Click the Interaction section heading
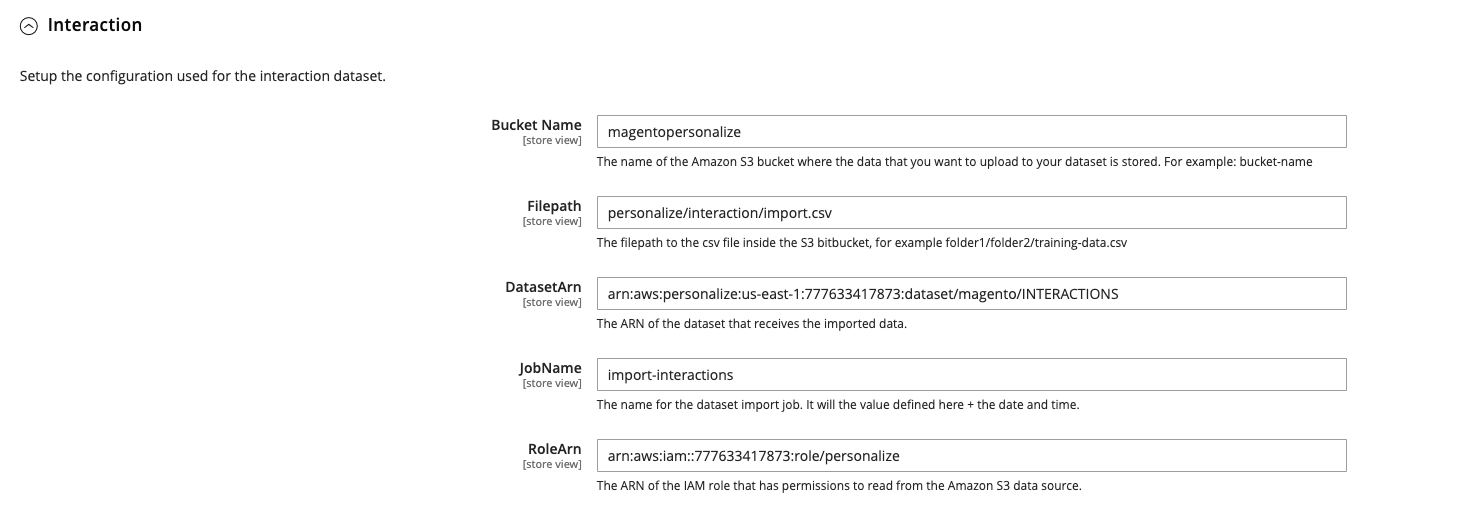Viewport: 1458px width, 510px height. pyautogui.click(x=94, y=25)
